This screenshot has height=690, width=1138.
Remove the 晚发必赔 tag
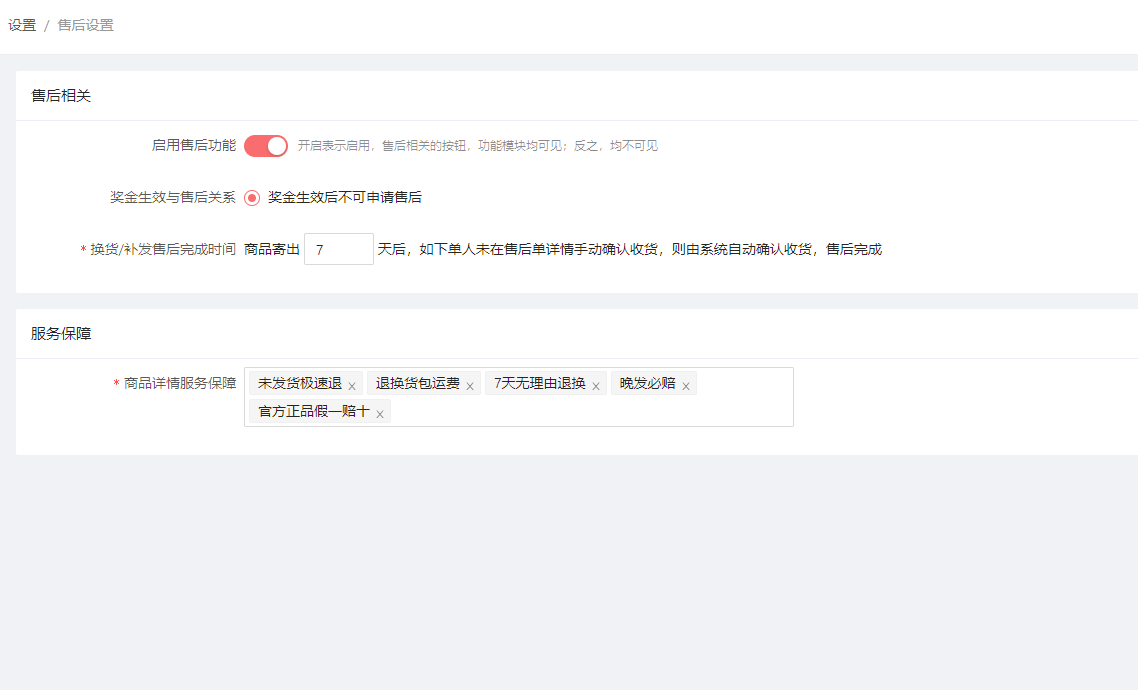click(x=686, y=386)
